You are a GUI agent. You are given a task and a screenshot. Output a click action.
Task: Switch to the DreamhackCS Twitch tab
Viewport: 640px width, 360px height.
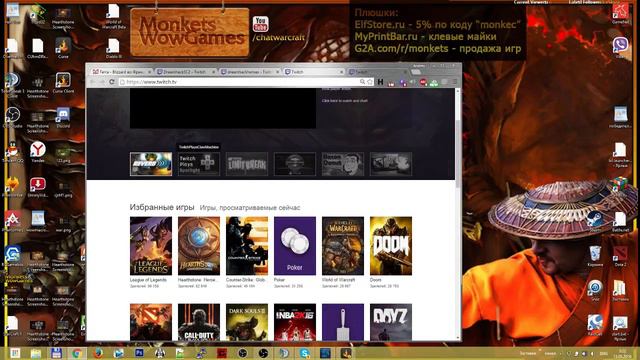[186, 72]
